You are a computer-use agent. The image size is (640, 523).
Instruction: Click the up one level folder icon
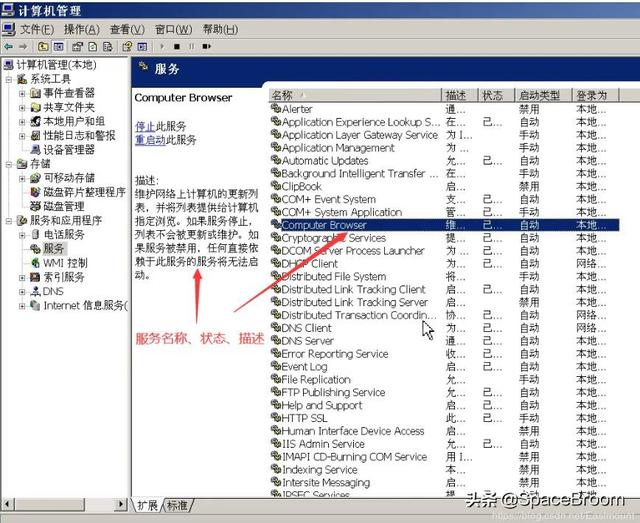[43, 47]
